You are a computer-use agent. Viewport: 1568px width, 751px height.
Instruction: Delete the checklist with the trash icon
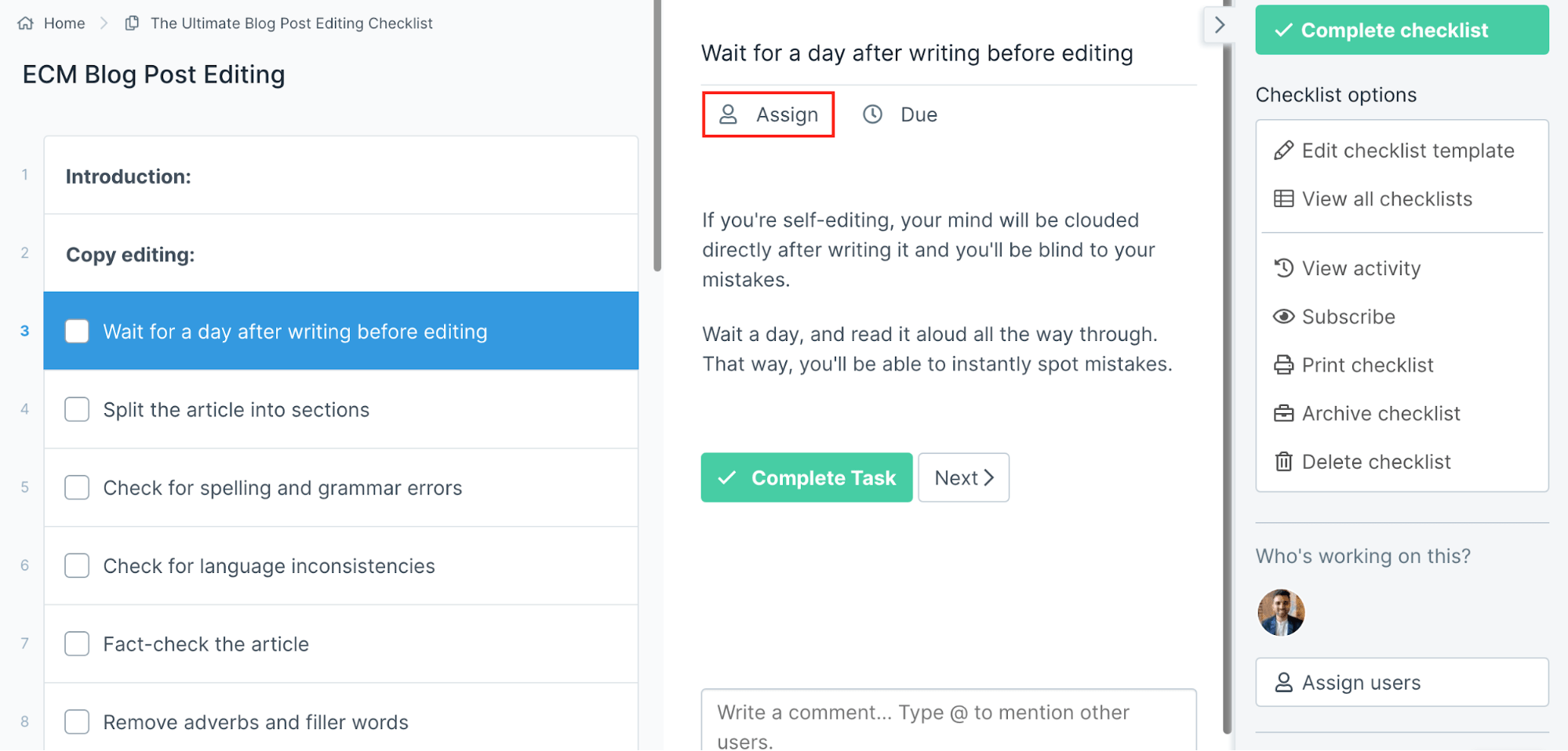[x=1284, y=462]
